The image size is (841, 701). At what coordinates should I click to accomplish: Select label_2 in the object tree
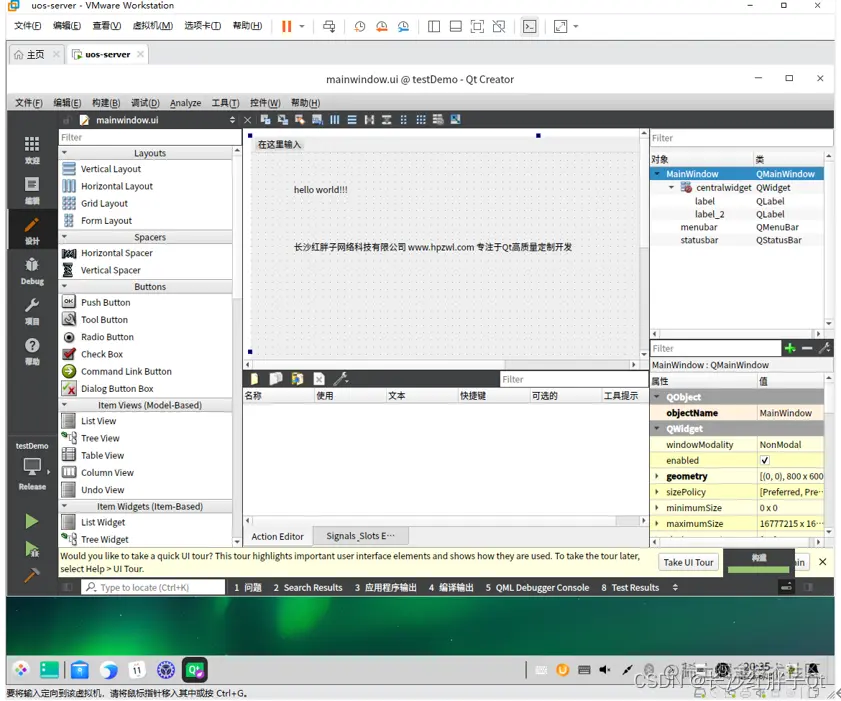[709, 214]
